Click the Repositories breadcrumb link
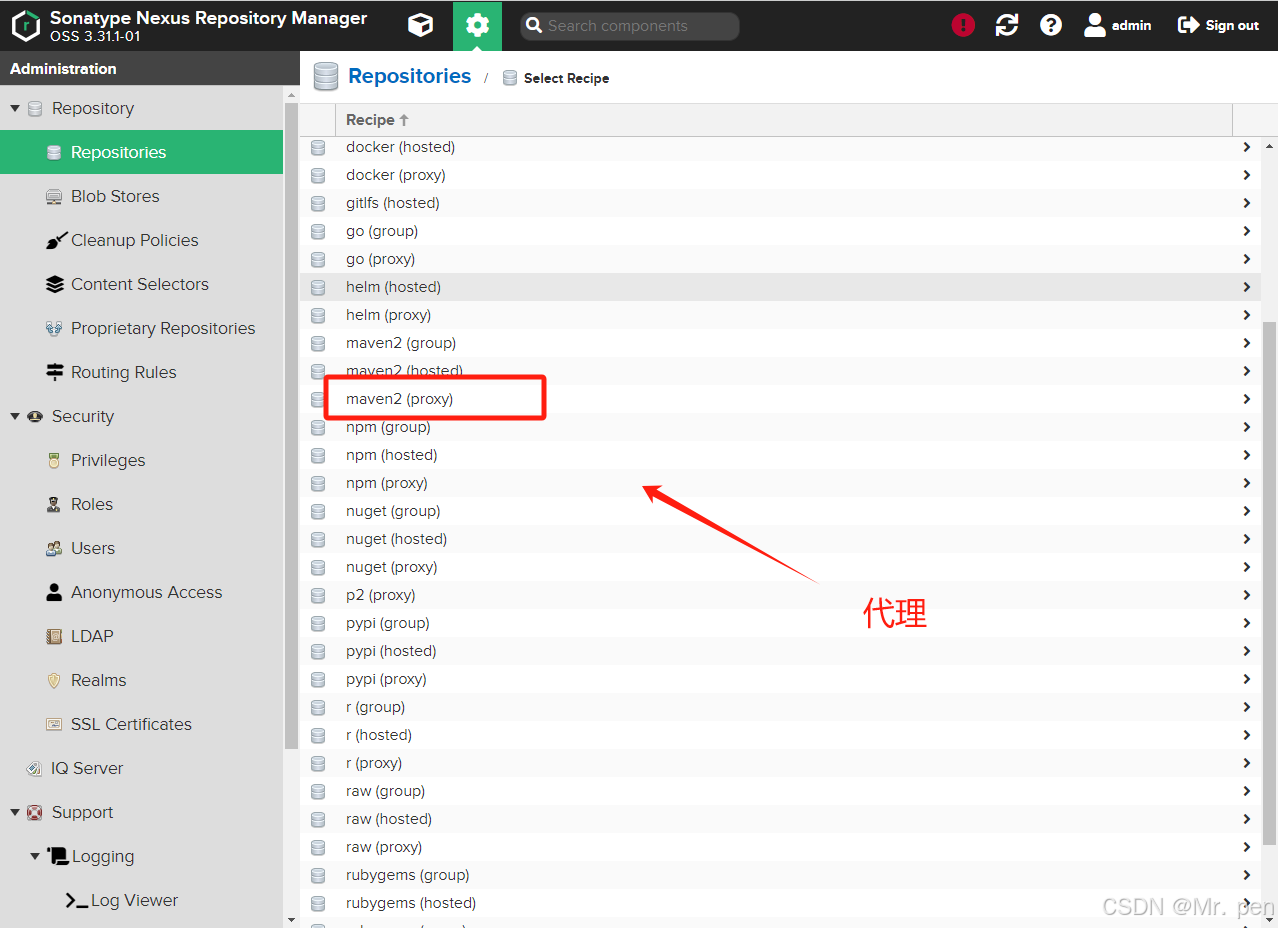 (x=410, y=76)
